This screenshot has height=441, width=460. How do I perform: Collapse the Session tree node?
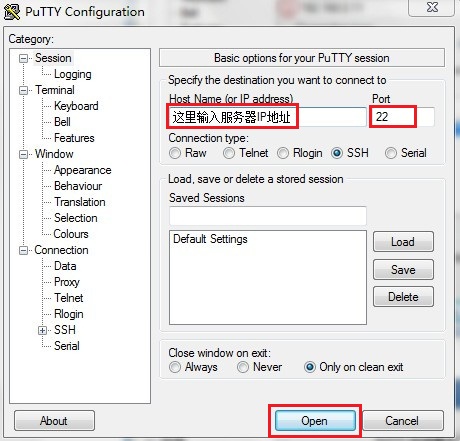click(23, 59)
